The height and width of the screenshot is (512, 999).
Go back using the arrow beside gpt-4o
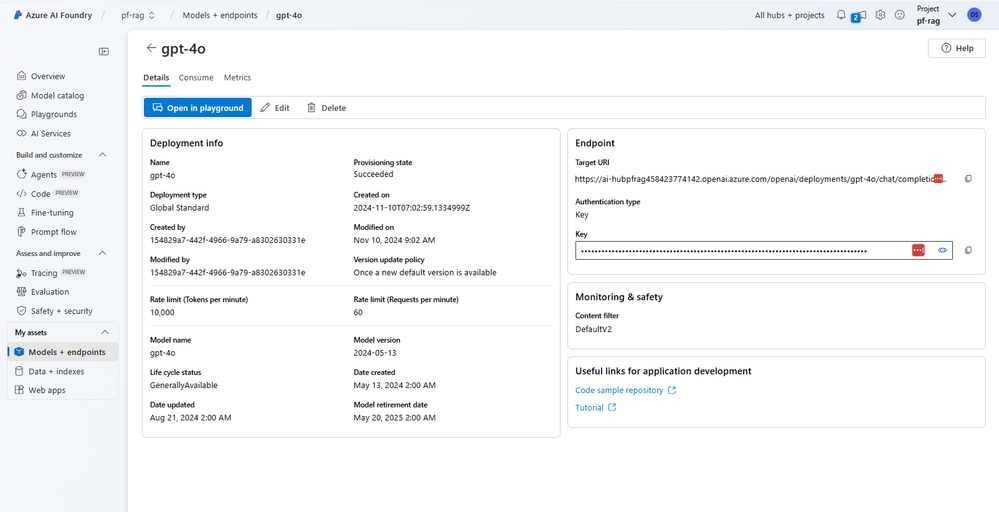(x=151, y=48)
